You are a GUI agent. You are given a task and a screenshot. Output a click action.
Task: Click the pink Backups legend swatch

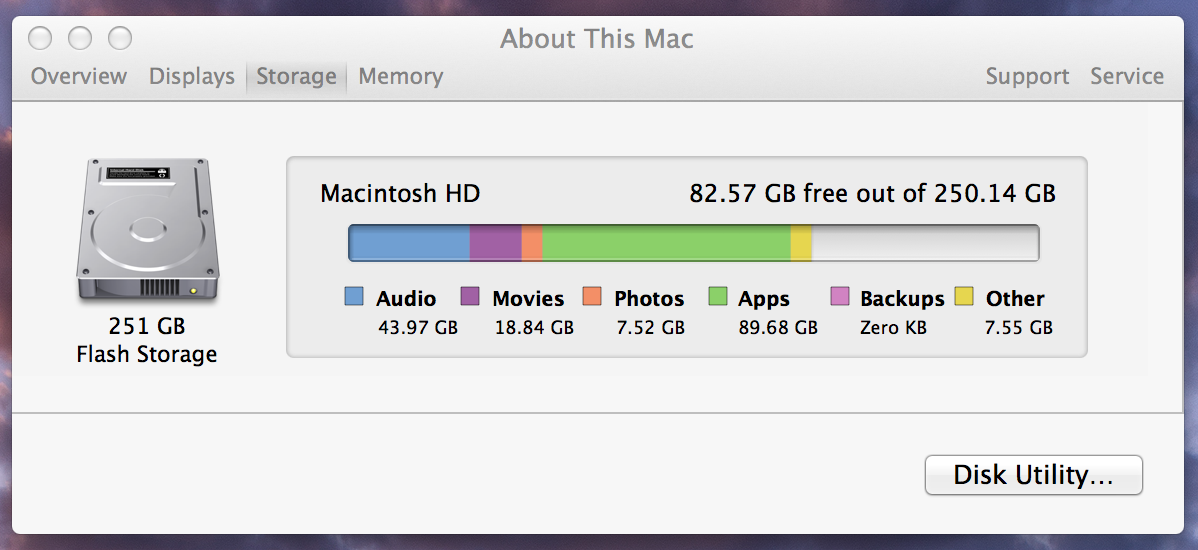point(840,296)
